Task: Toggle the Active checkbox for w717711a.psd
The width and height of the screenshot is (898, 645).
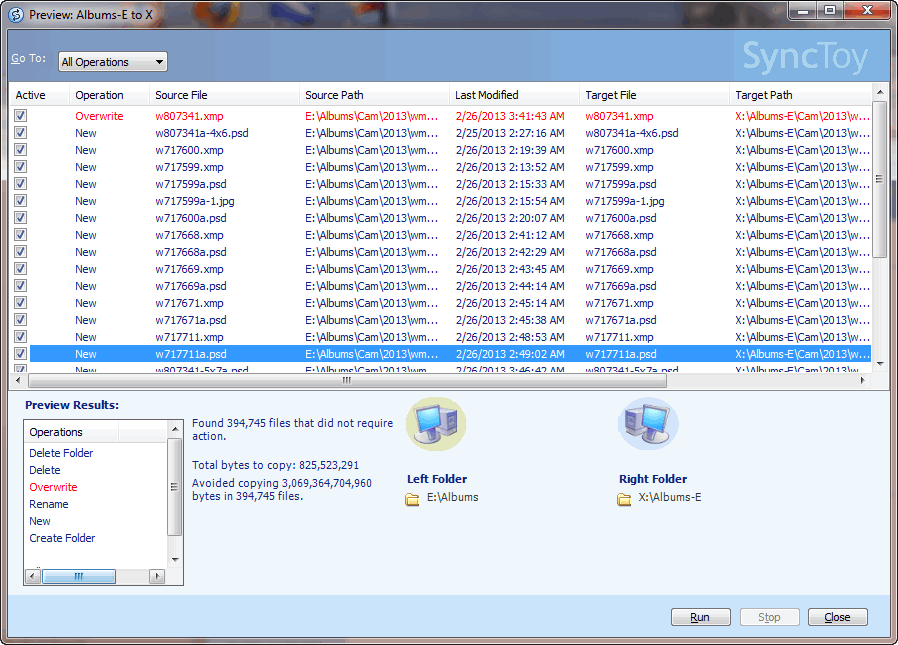Action: click(21, 354)
